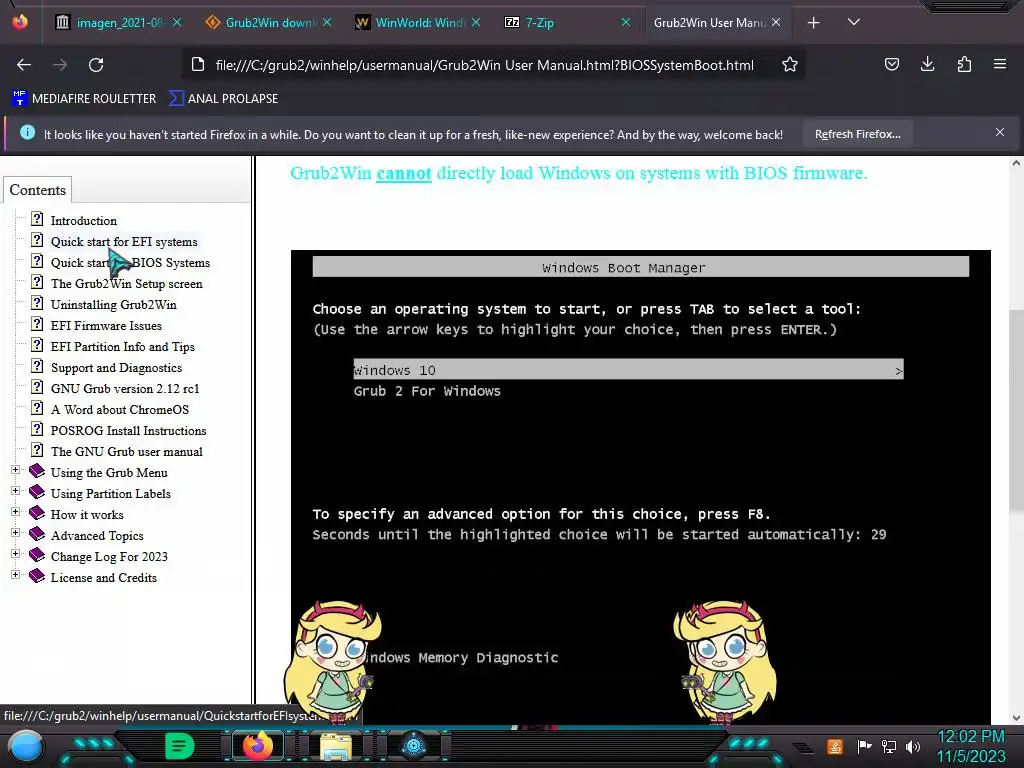Click the info icon in notification bar
Image resolution: width=1024 pixels, height=768 pixels.
coord(27,133)
